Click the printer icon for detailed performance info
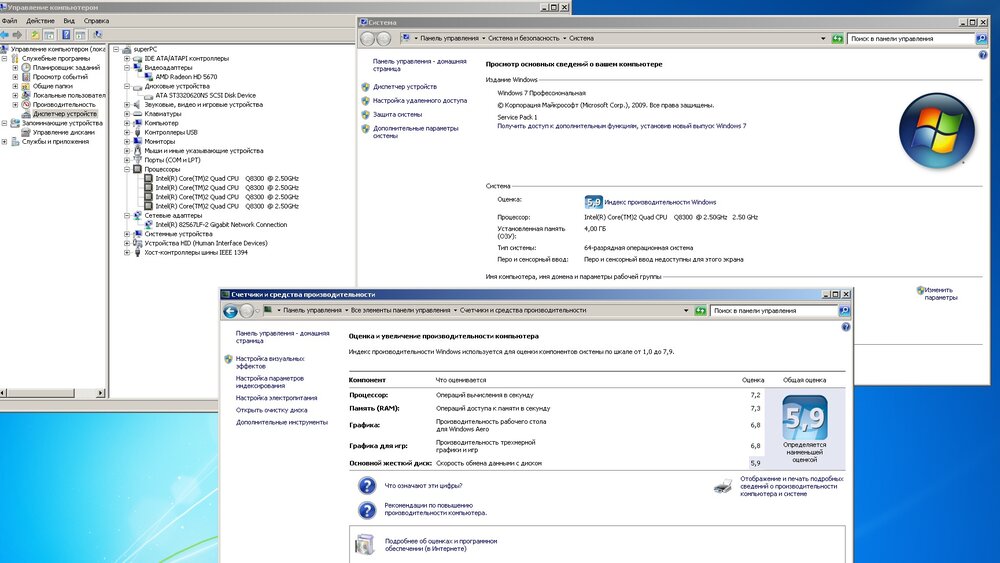This screenshot has width=1000, height=563. click(722, 487)
